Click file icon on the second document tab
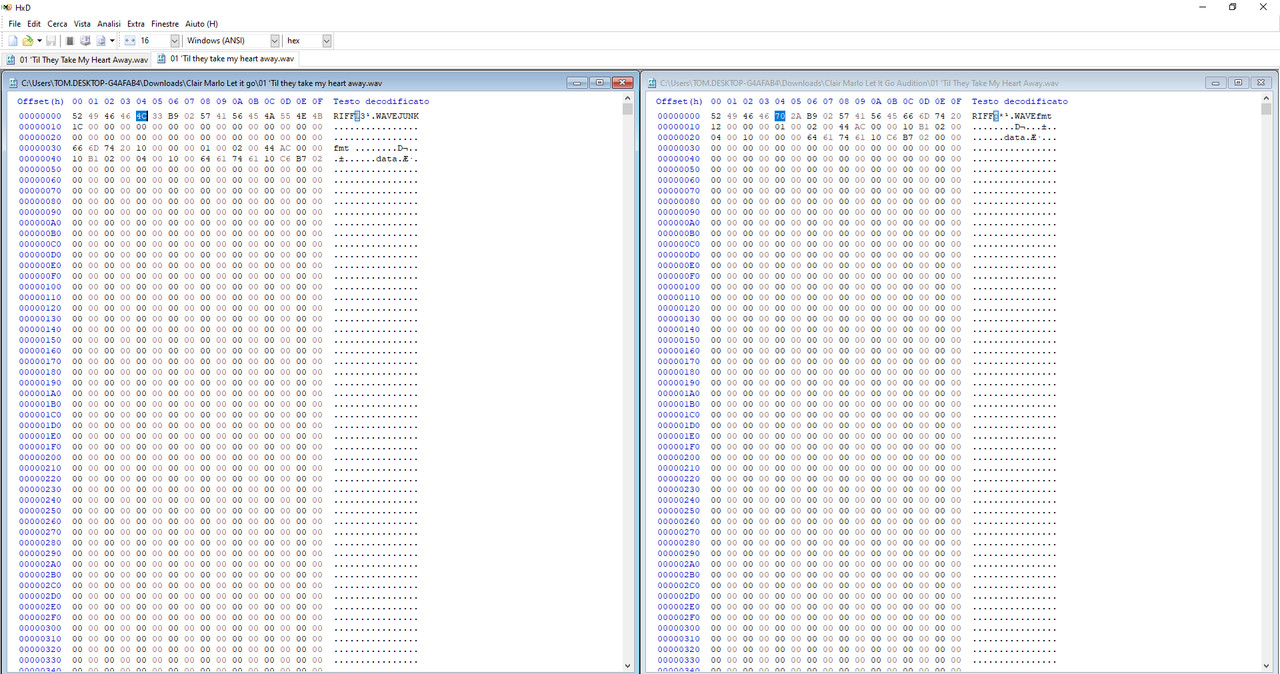The width and height of the screenshot is (1280, 674). point(162,59)
